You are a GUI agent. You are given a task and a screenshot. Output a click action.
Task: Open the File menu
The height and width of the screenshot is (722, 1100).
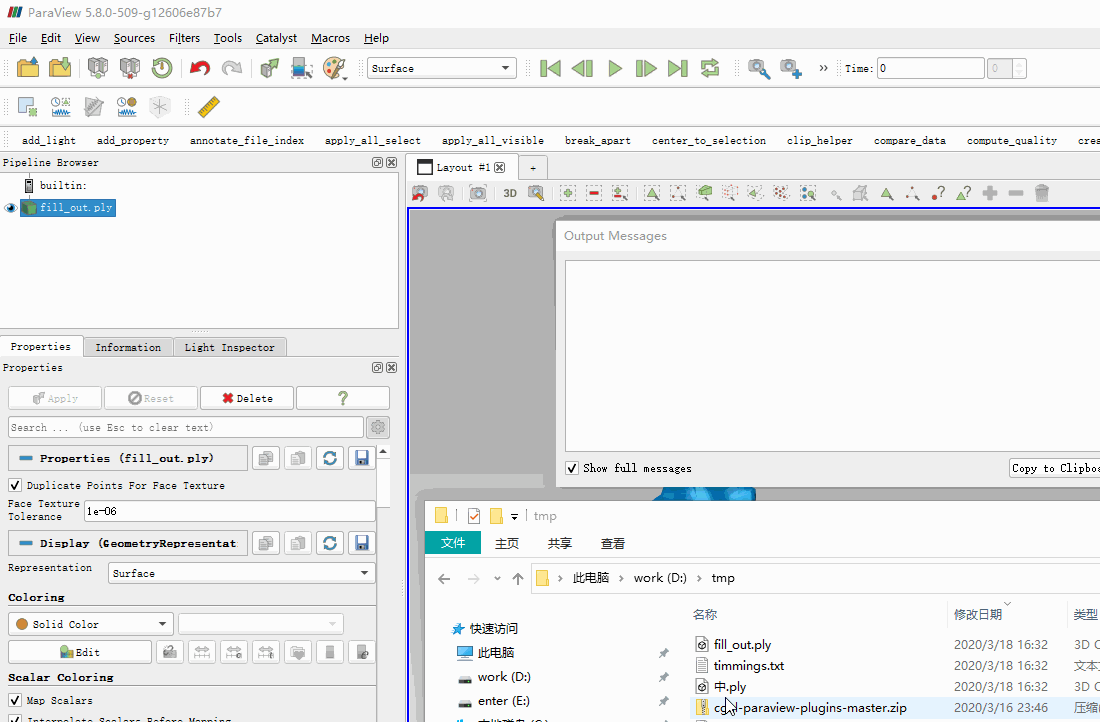pyautogui.click(x=18, y=38)
